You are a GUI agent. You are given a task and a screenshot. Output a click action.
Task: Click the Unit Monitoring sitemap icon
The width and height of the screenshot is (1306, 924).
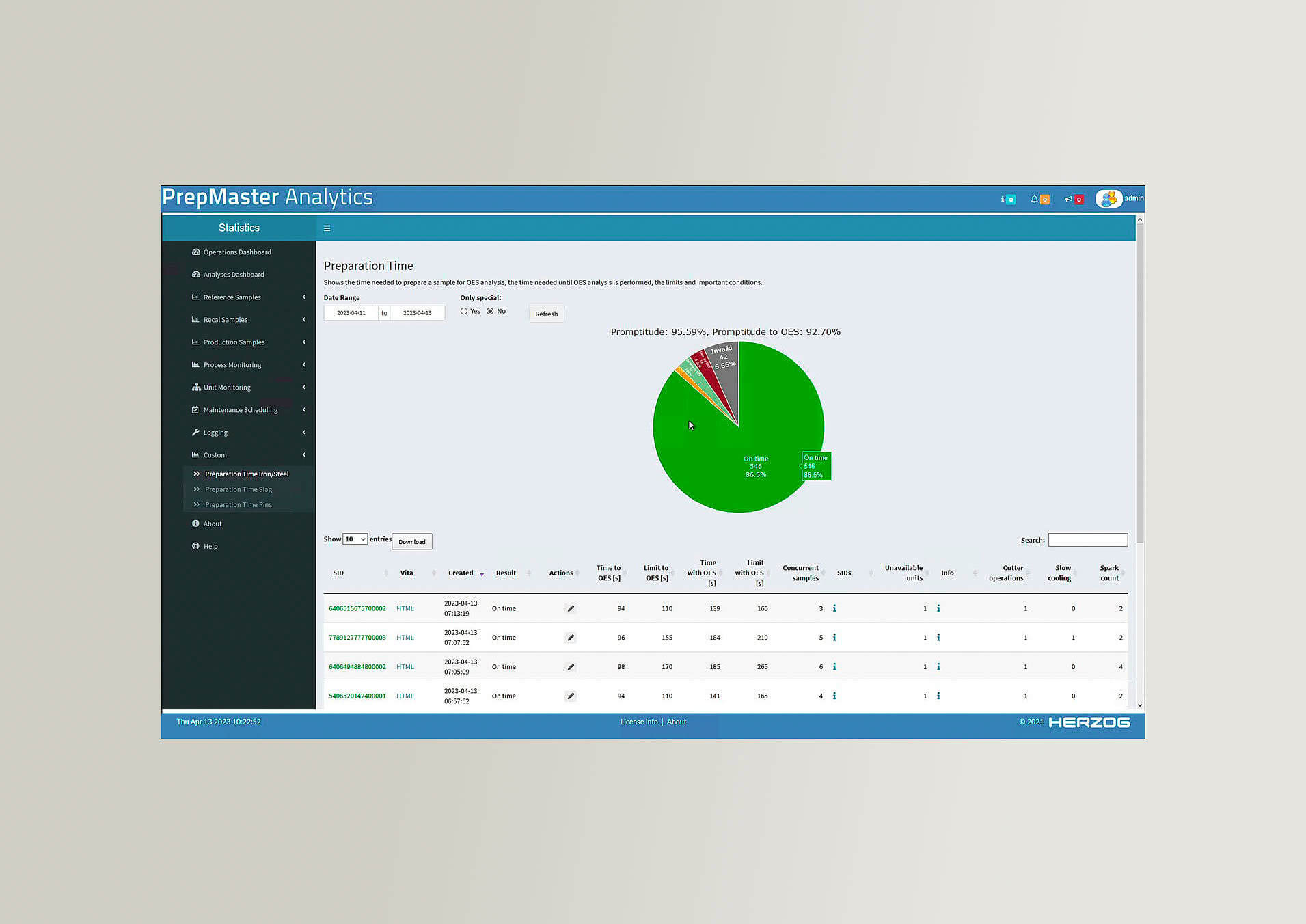(195, 388)
